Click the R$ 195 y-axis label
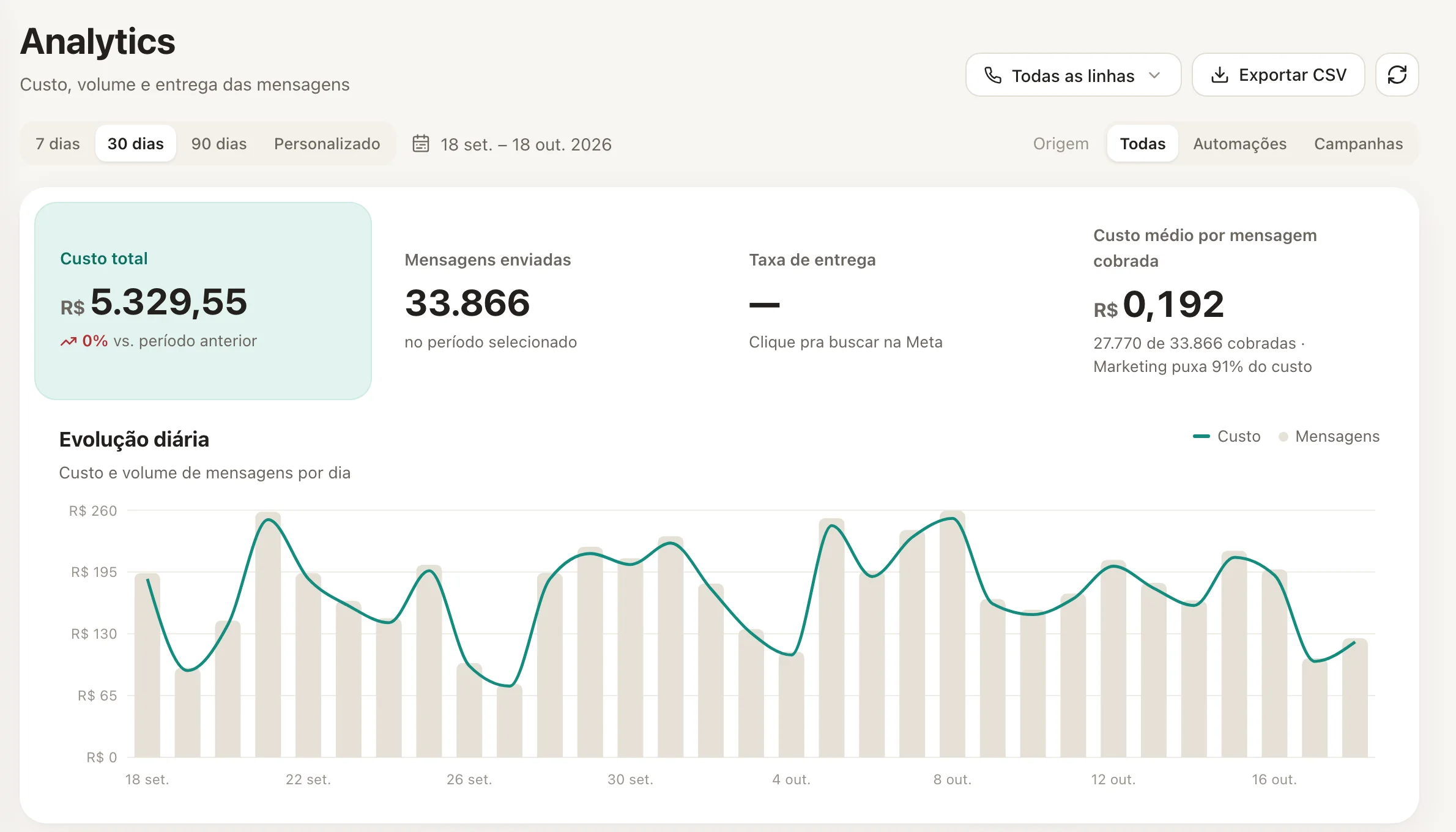This screenshot has width=1456, height=832. click(94, 572)
